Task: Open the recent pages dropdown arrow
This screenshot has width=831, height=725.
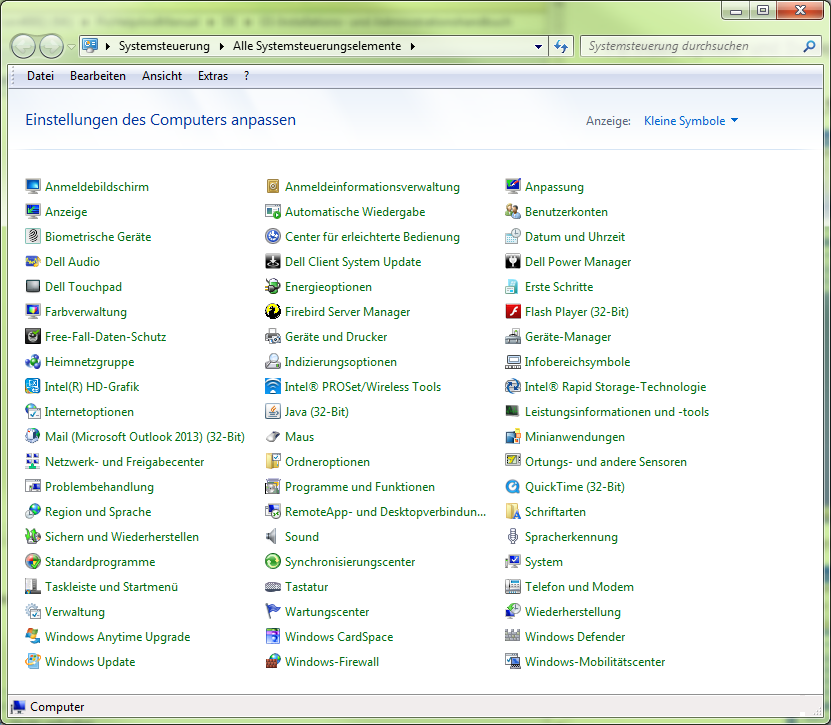Action: coord(72,47)
